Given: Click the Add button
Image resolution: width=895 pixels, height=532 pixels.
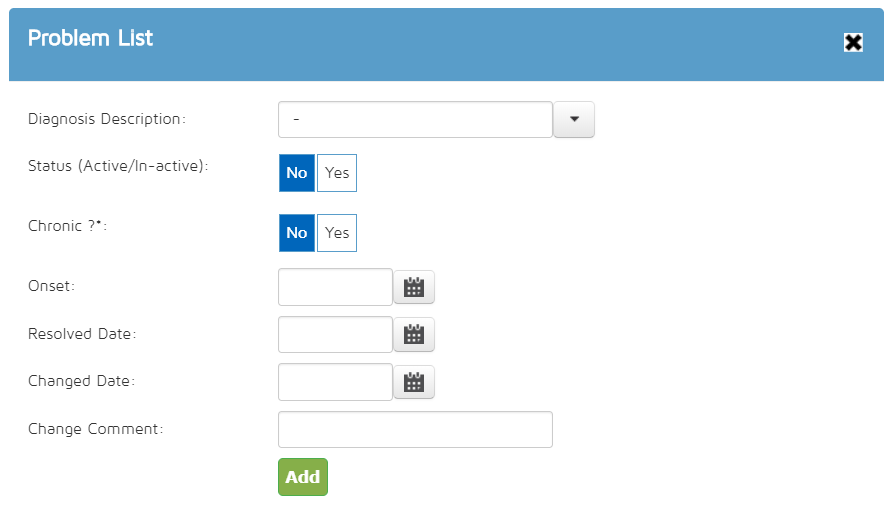Looking at the screenshot, I should pyautogui.click(x=303, y=477).
